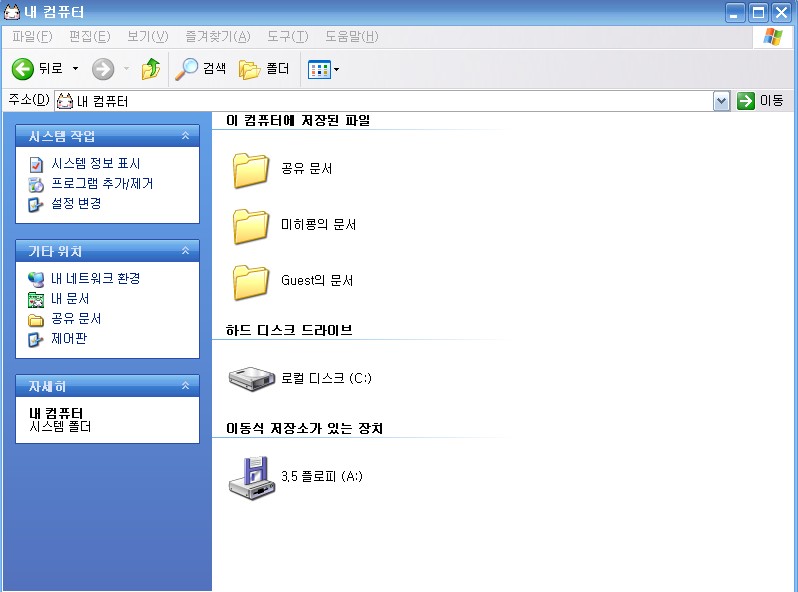Open the 즐겨찾기(A) menu
This screenshot has height=592, width=798.
pos(218,37)
